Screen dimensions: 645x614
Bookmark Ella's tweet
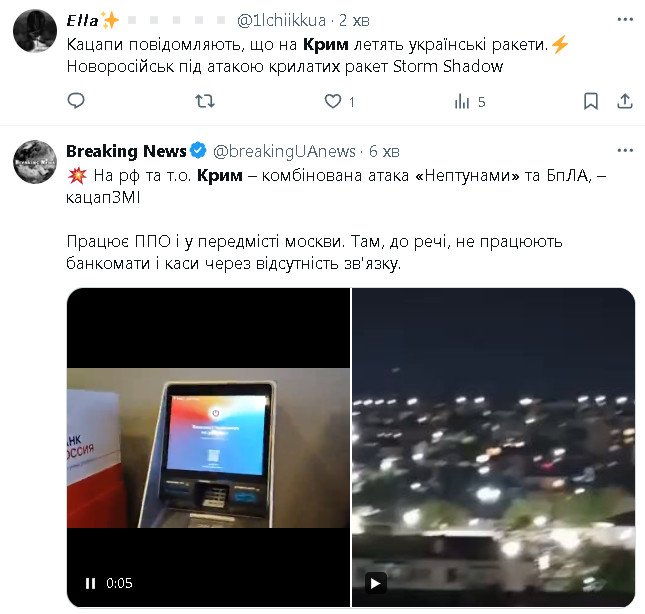(x=591, y=101)
